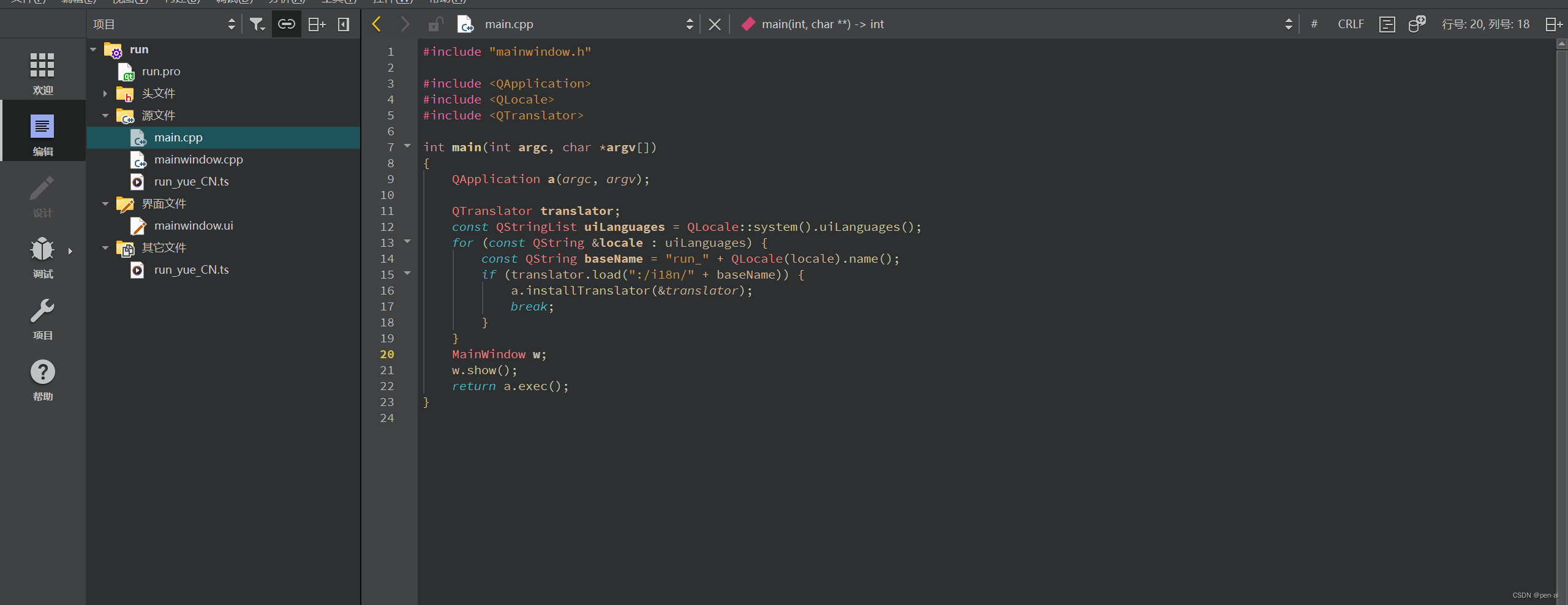Toggle the file write-lock icon

435,24
